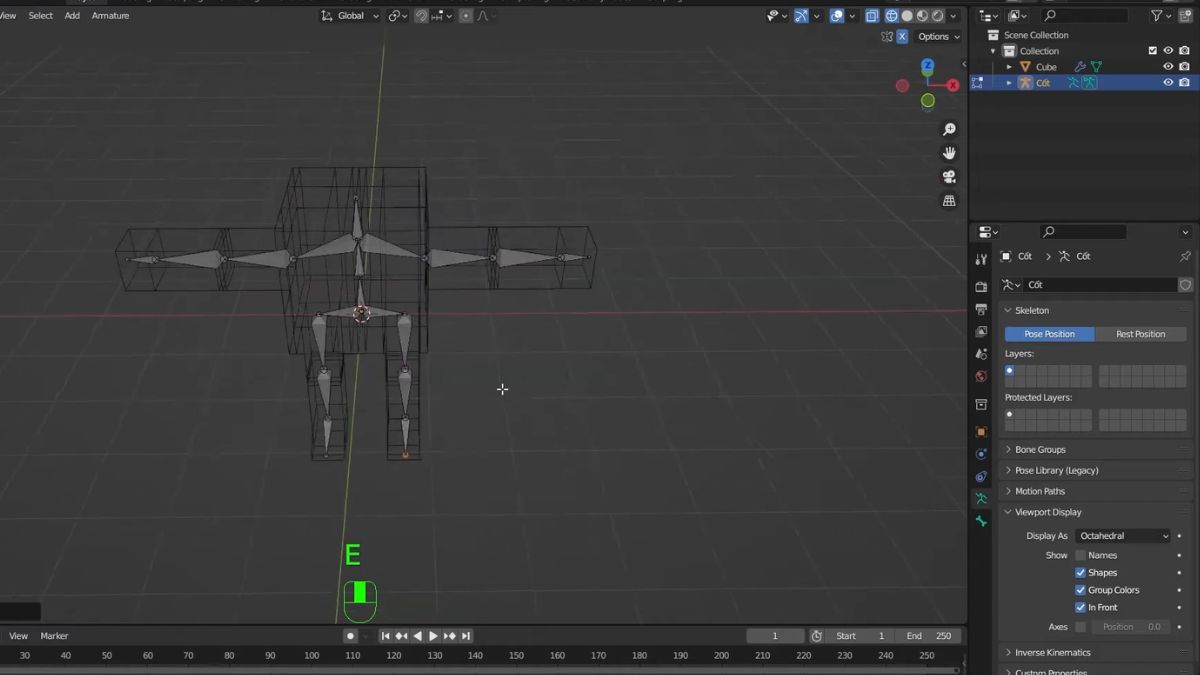Open the Select menu
This screenshot has height=675, width=1200.
click(x=41, y=16)
